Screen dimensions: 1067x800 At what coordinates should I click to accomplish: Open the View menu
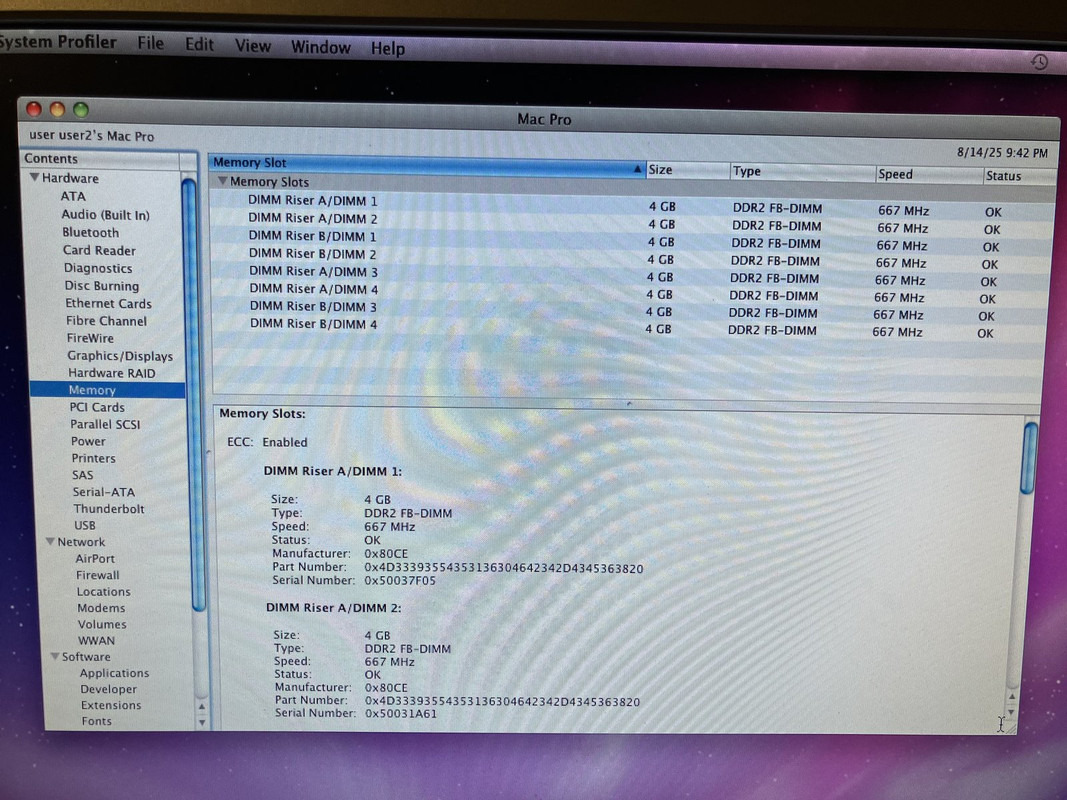coord(252,46)
